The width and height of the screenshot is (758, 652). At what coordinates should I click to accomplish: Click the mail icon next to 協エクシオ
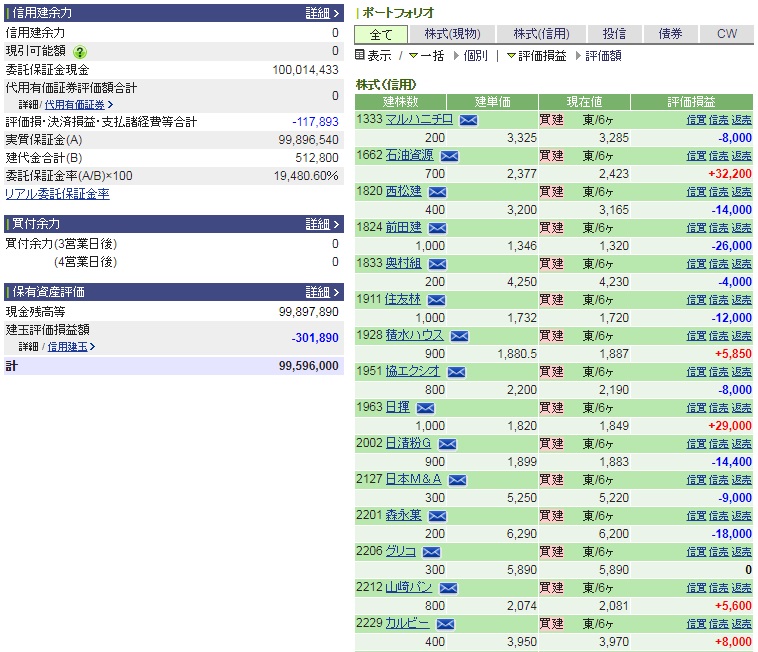click(x=456, y=372)
